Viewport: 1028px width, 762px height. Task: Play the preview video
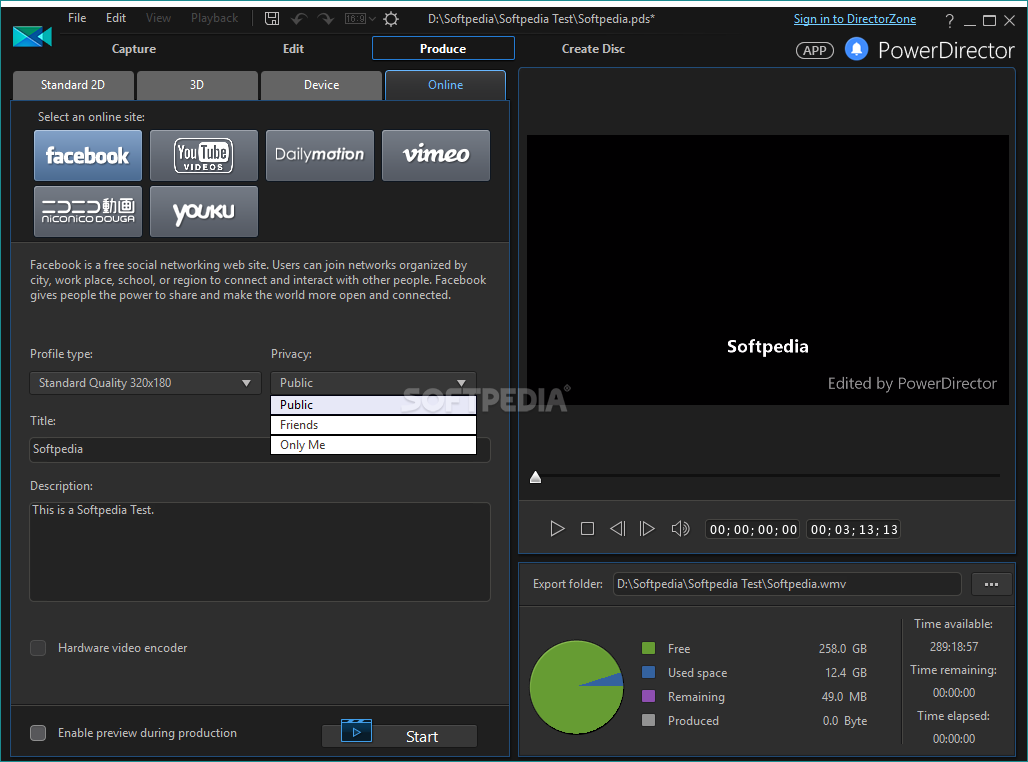(x=557, y=529)
